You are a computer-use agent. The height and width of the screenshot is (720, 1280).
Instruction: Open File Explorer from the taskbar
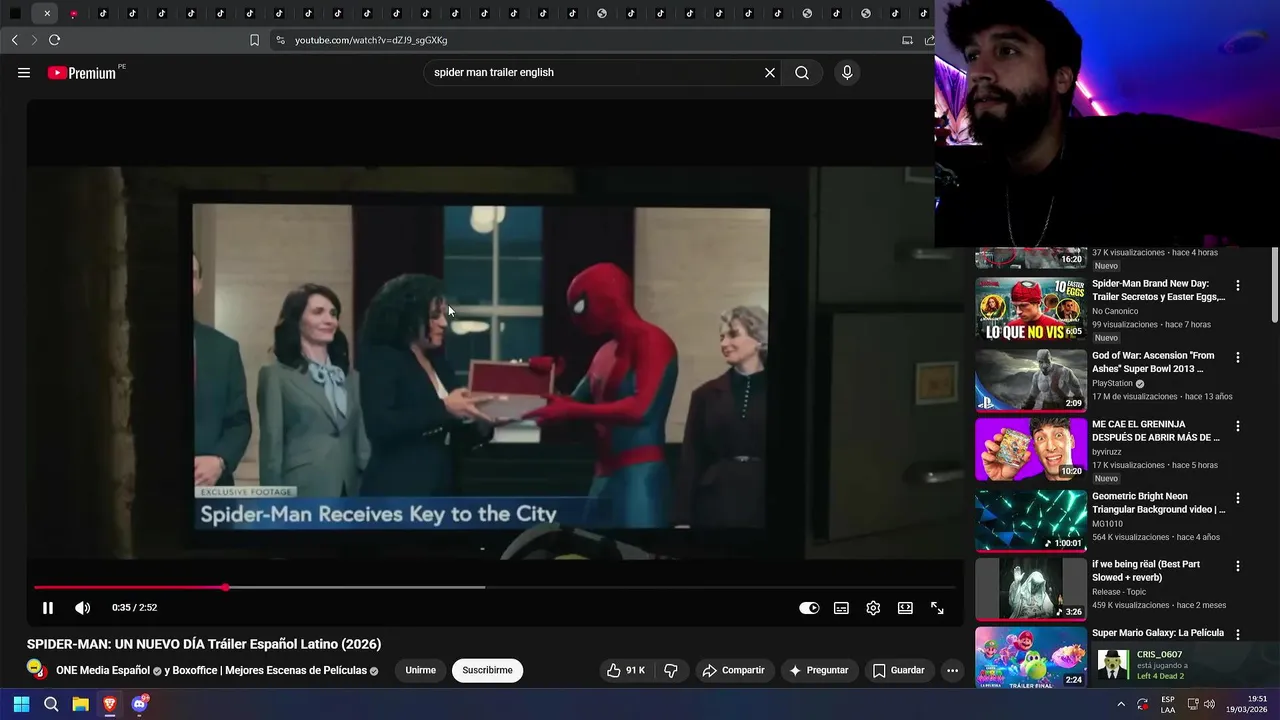pos(81,704)
